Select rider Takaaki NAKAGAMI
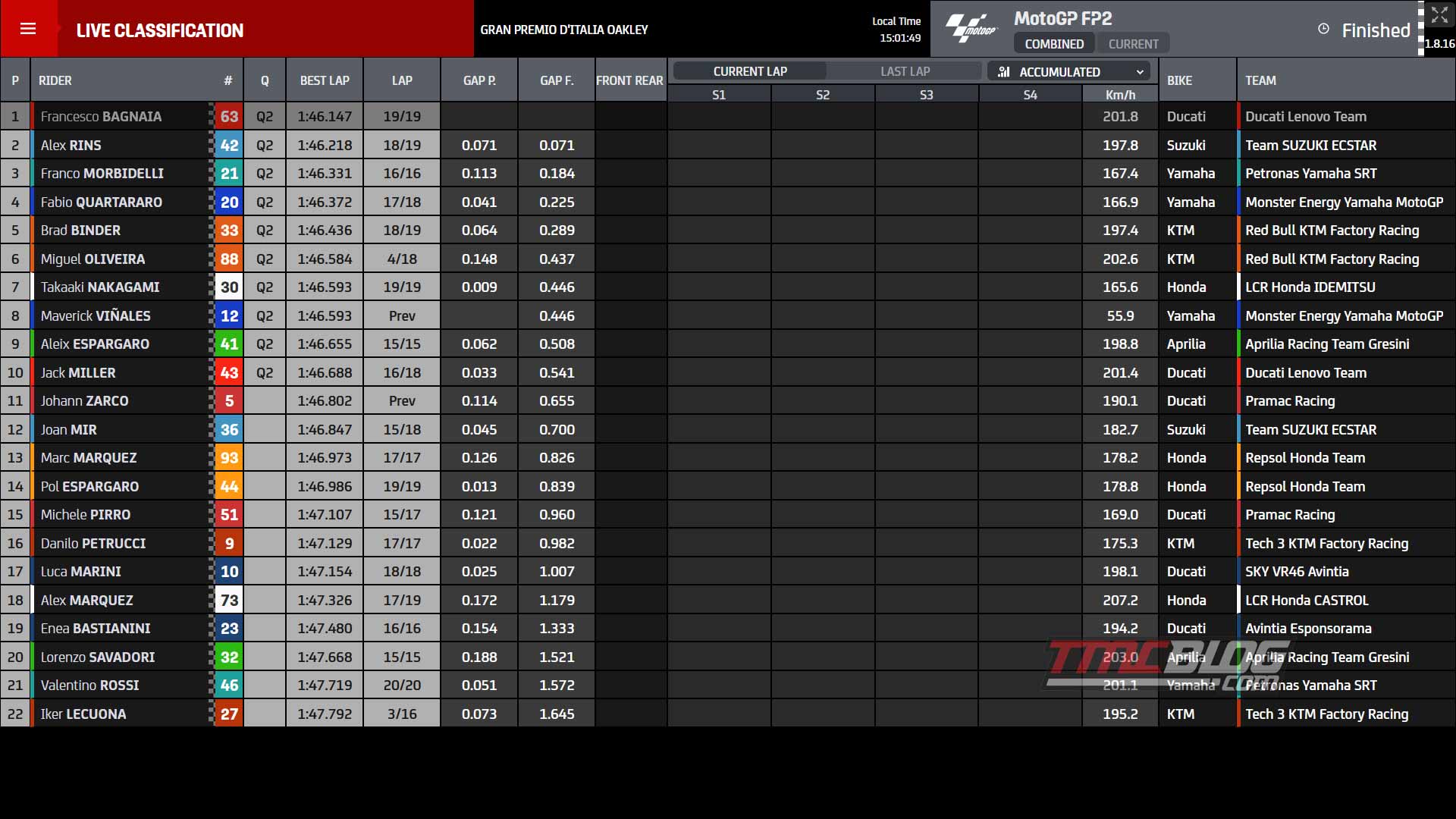Image resolution: width=1456 pixels, height=819 pixels. pyautogui.click(x=100, y=287)
